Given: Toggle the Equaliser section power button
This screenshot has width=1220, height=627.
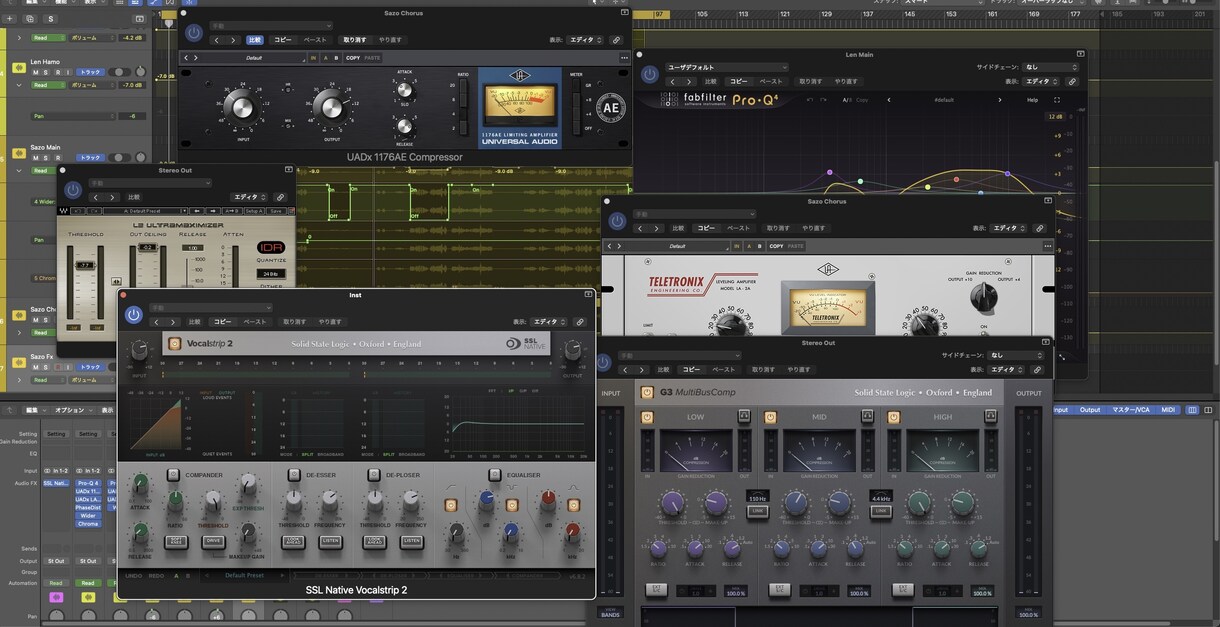Looking at the screenshot, I should 494,475.
